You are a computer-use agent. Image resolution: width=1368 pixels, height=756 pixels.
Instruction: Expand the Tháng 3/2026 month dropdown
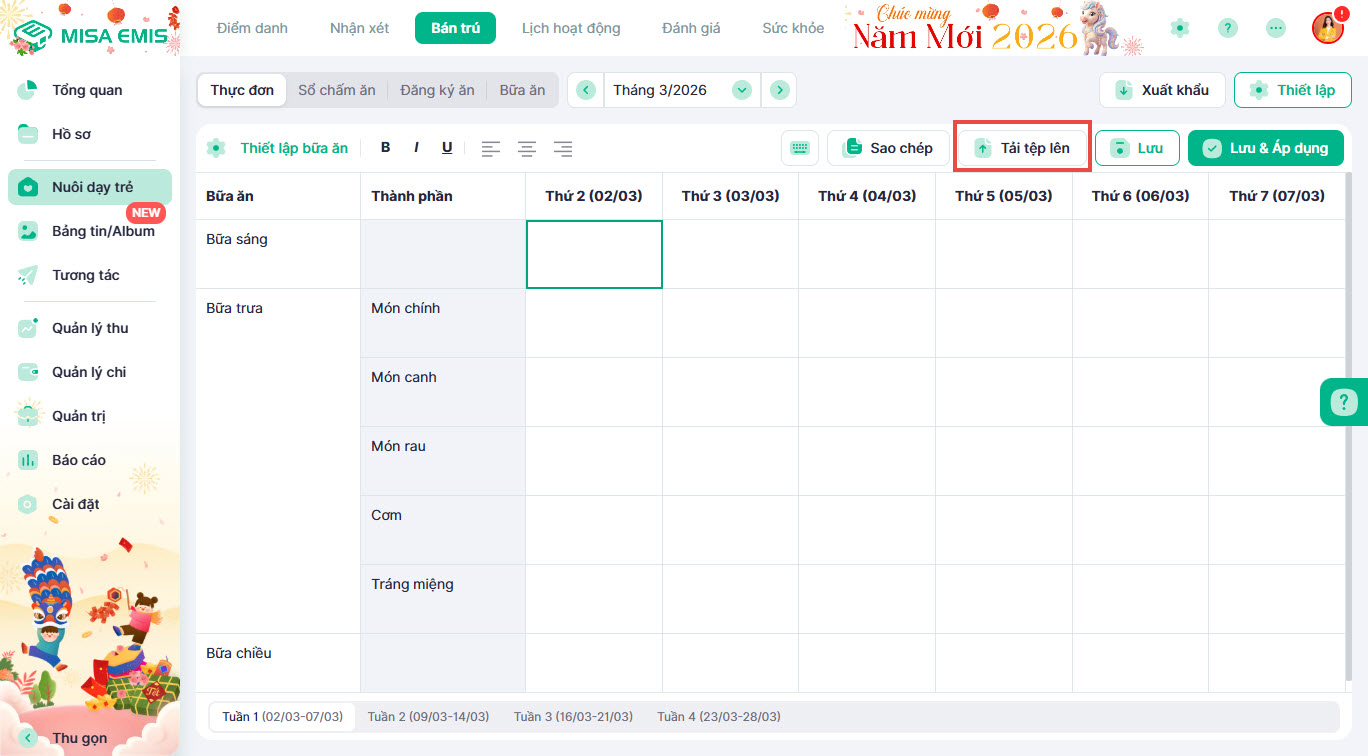point(741,90)
